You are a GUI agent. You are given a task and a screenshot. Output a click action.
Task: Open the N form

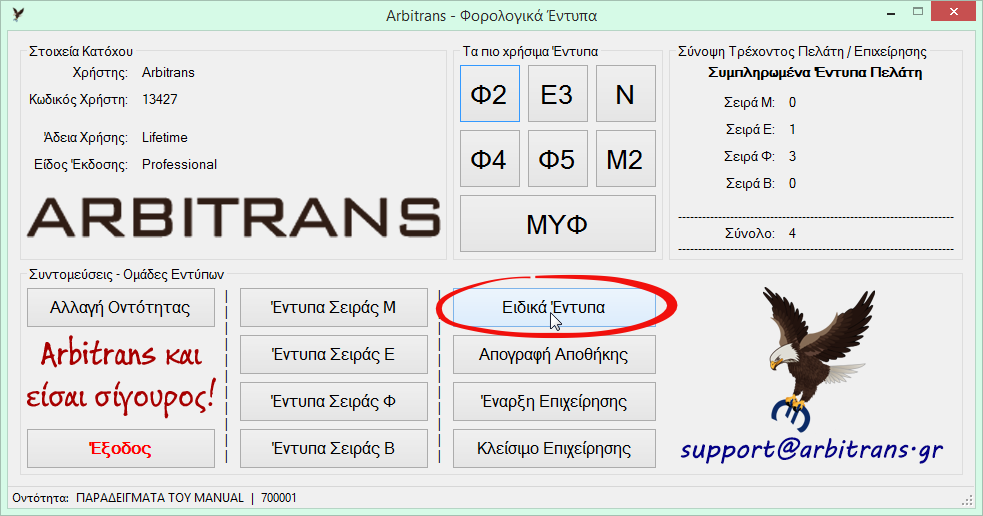click(625, 93)
